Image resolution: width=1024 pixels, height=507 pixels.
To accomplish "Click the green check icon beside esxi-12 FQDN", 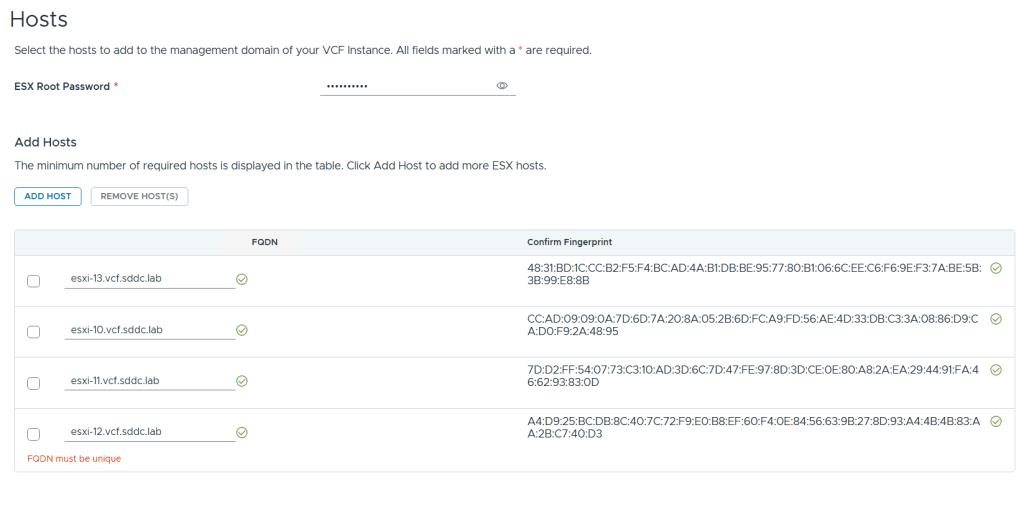I will click(x=242, y=433).
